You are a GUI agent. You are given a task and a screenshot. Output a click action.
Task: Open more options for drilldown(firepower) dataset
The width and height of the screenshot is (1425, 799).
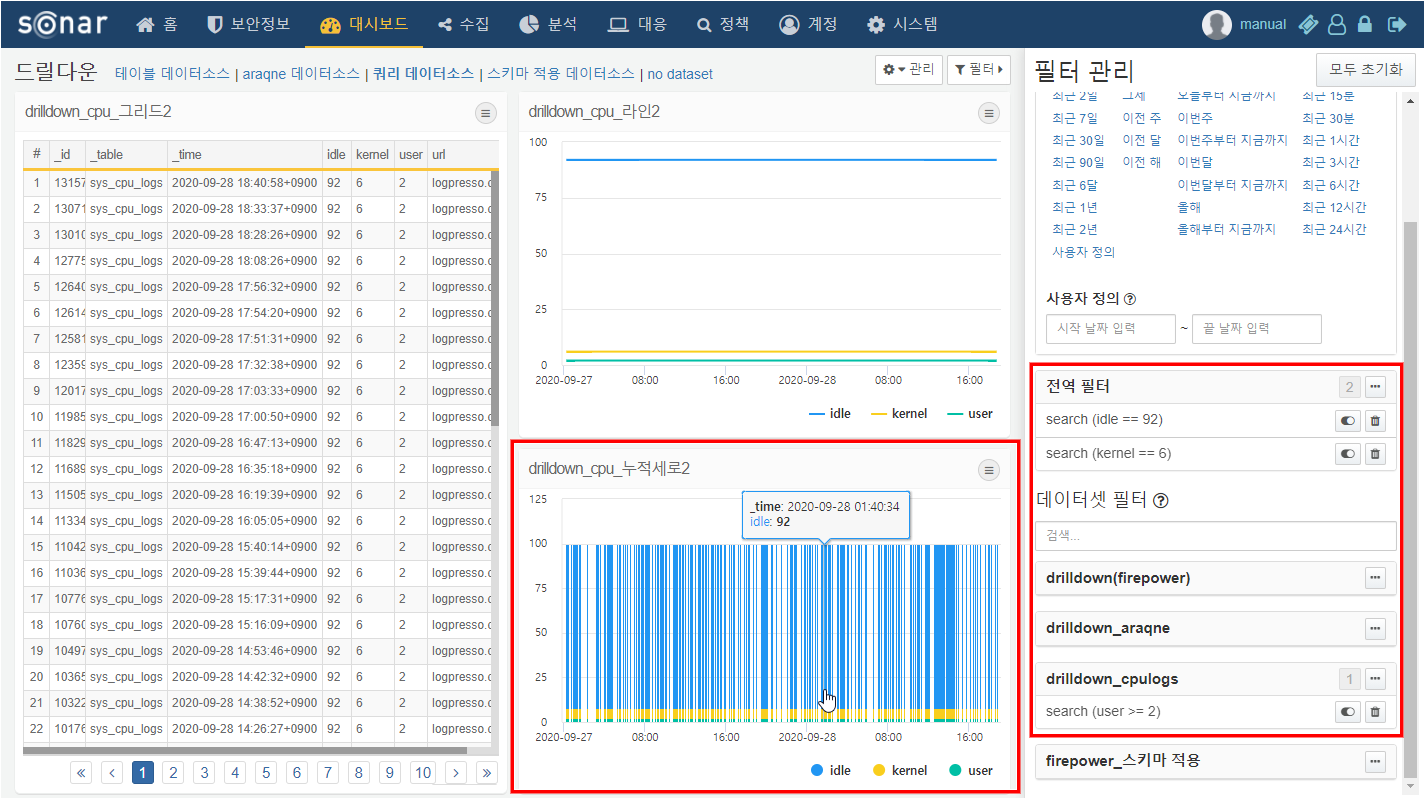pos(1375,578)
